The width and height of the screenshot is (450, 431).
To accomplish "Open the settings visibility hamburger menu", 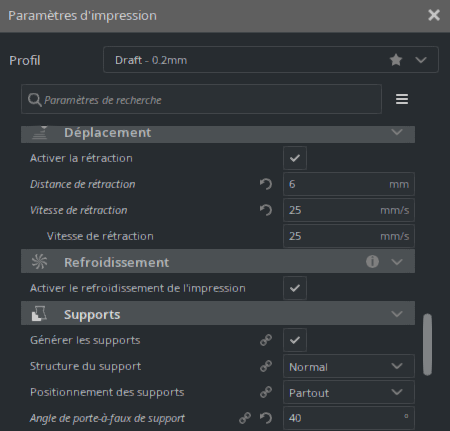I will tap(402, 99).
